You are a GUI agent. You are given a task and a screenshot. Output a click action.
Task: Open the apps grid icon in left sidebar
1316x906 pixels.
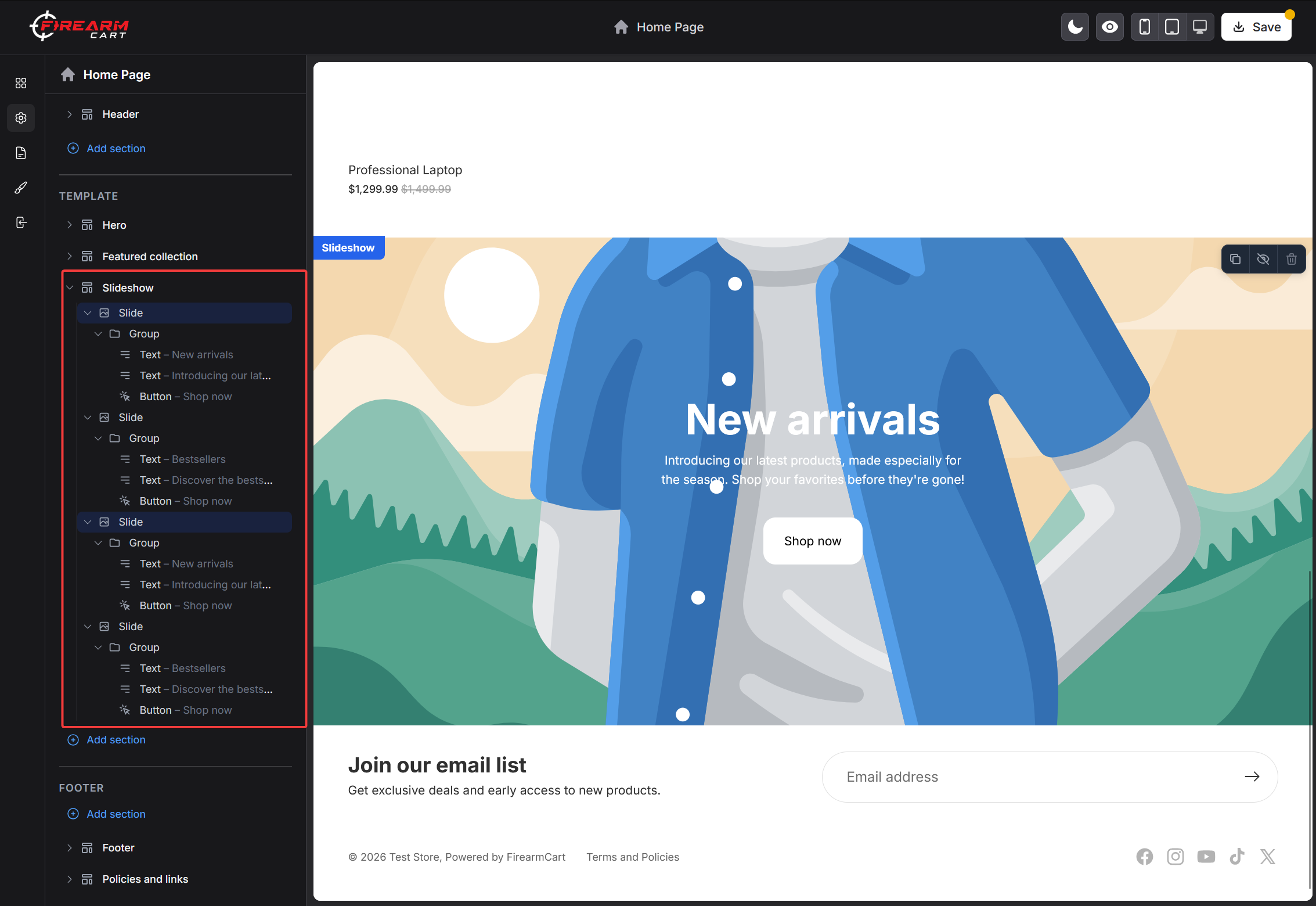(21, 83)
